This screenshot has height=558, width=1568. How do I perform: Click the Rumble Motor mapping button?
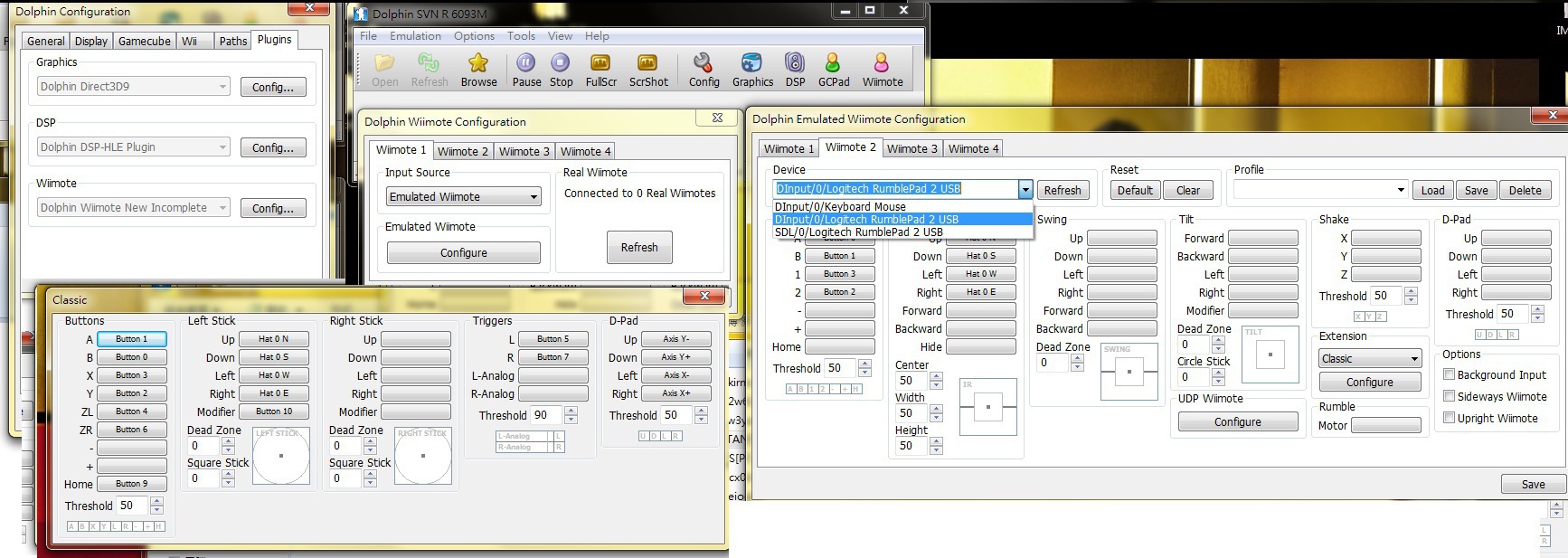pos(1386,425)
